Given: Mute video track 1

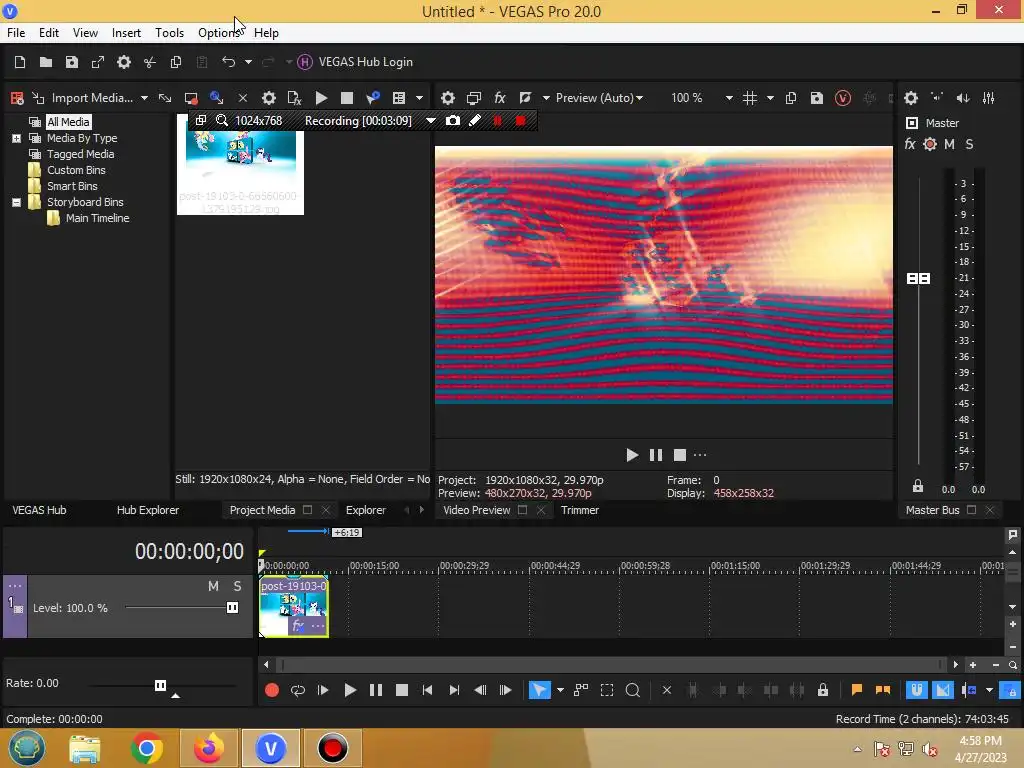Looking at the screenshot, I should coord(213,586).
